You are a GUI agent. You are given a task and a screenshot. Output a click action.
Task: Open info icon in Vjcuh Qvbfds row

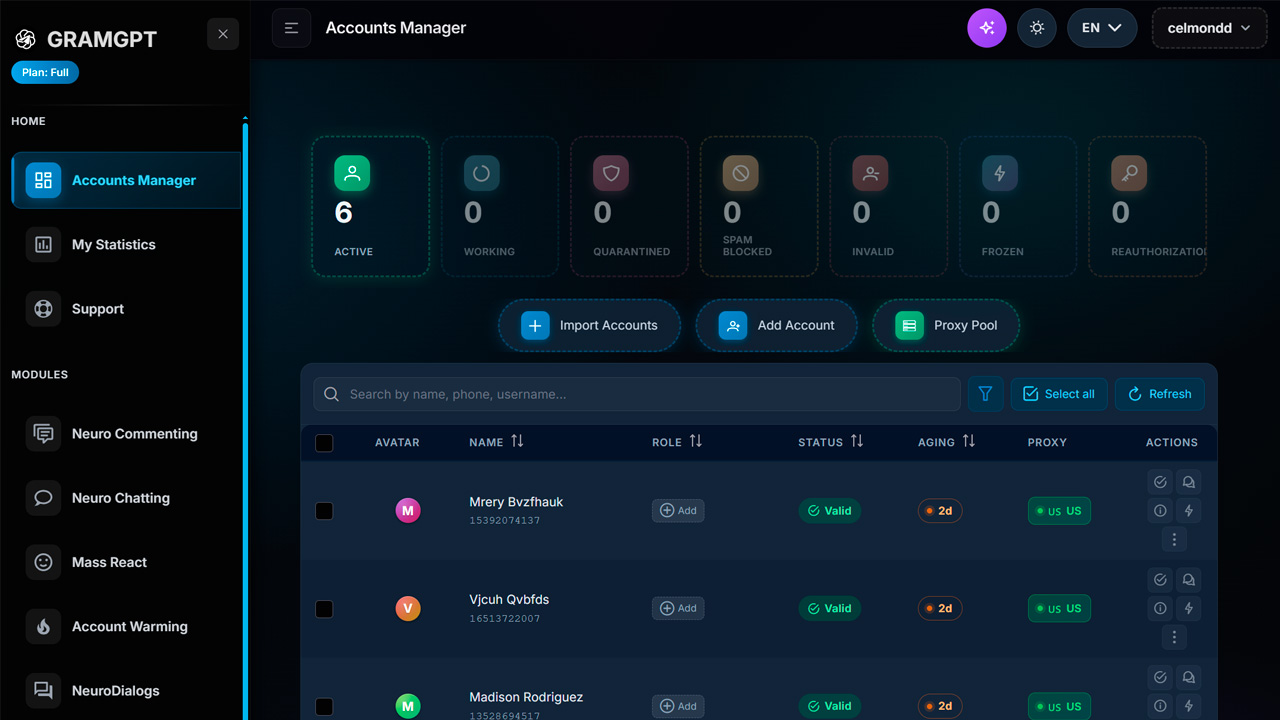(x=1160, y=608)
